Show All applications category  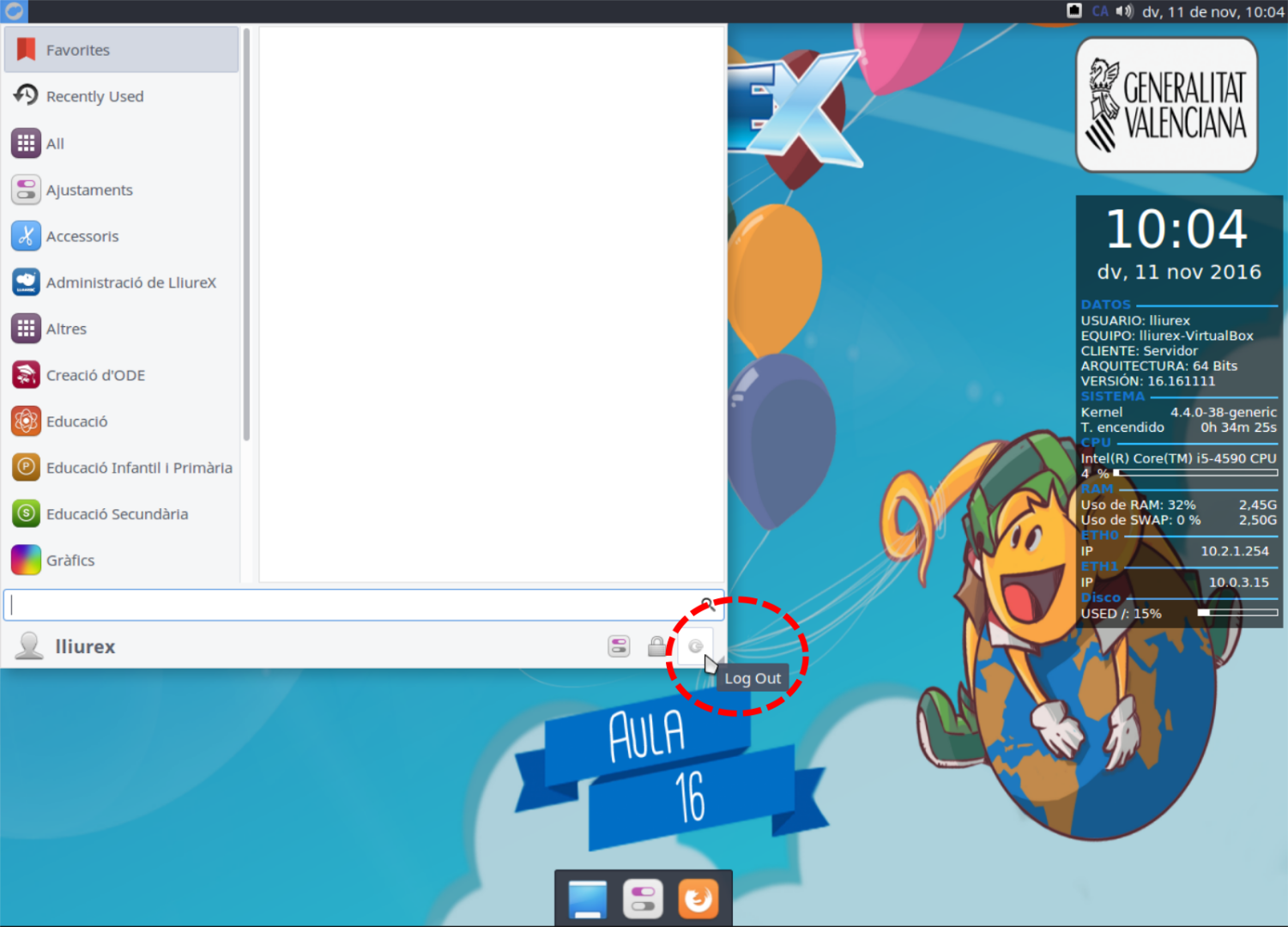click(x=121, y=143)
